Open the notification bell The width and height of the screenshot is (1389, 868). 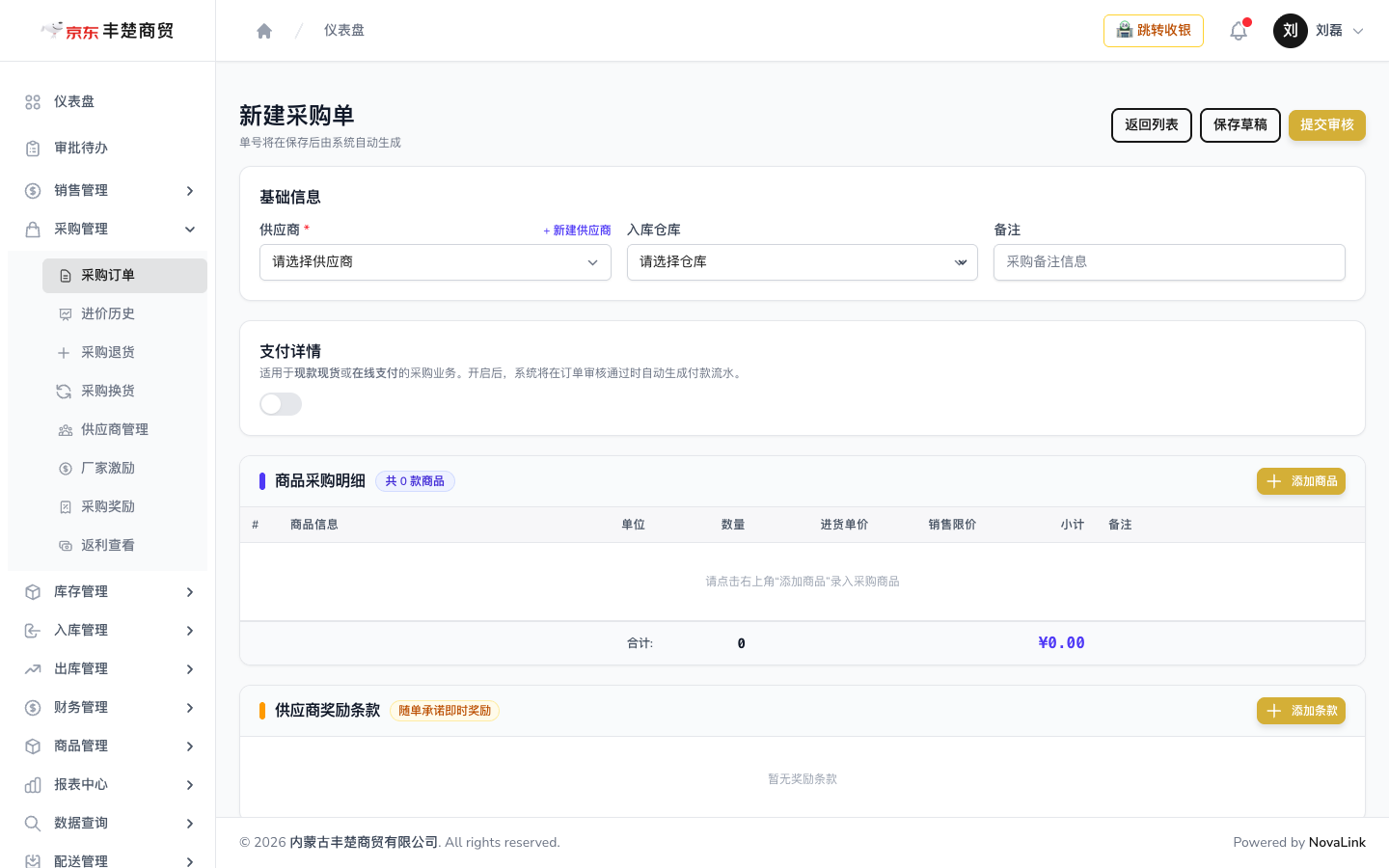1239,31
